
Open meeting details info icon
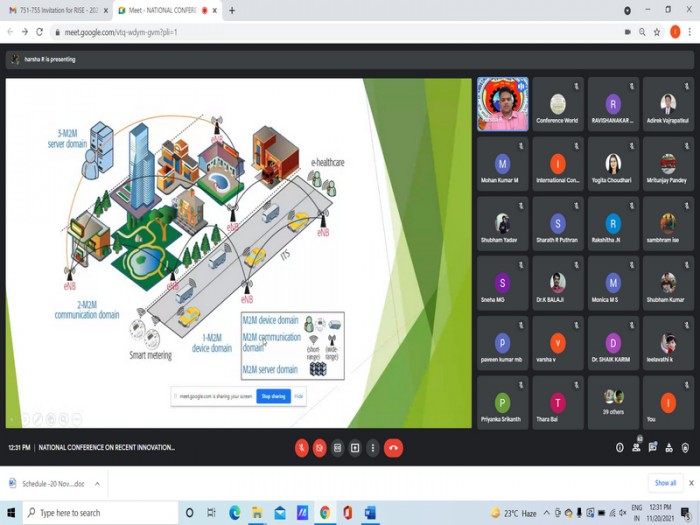coord(620,448)
